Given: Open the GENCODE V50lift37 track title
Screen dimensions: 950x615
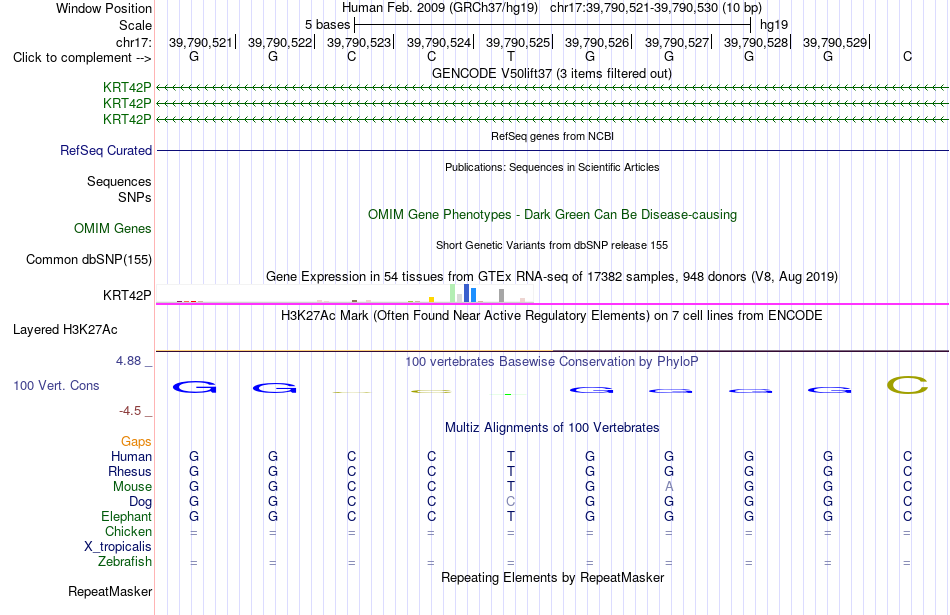Looking at the screenshot, I should click(x=551, y=73).
